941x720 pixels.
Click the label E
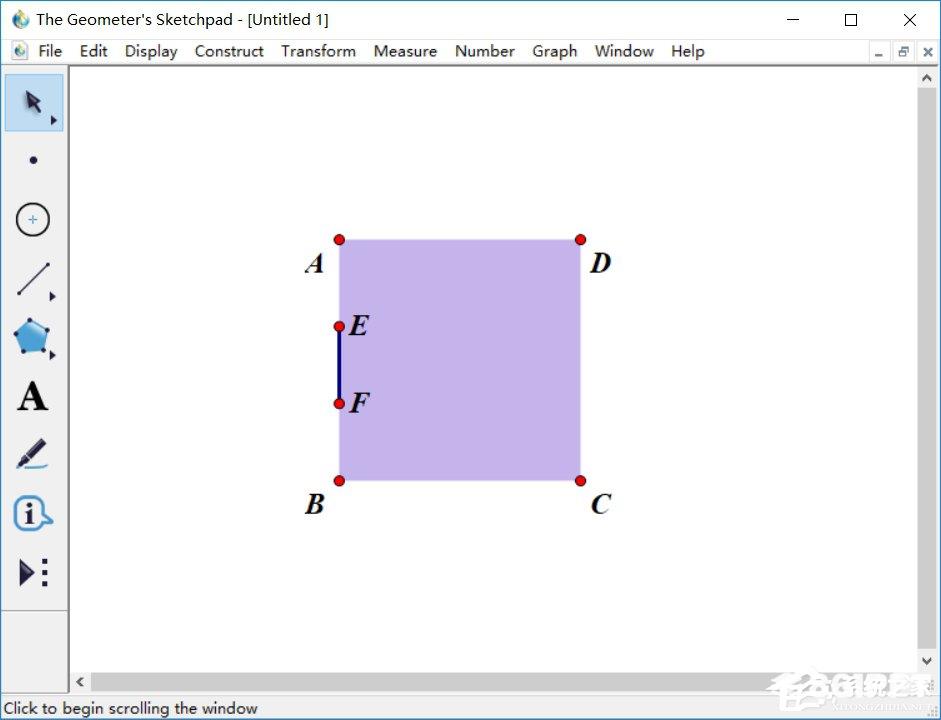click(358, 326)
